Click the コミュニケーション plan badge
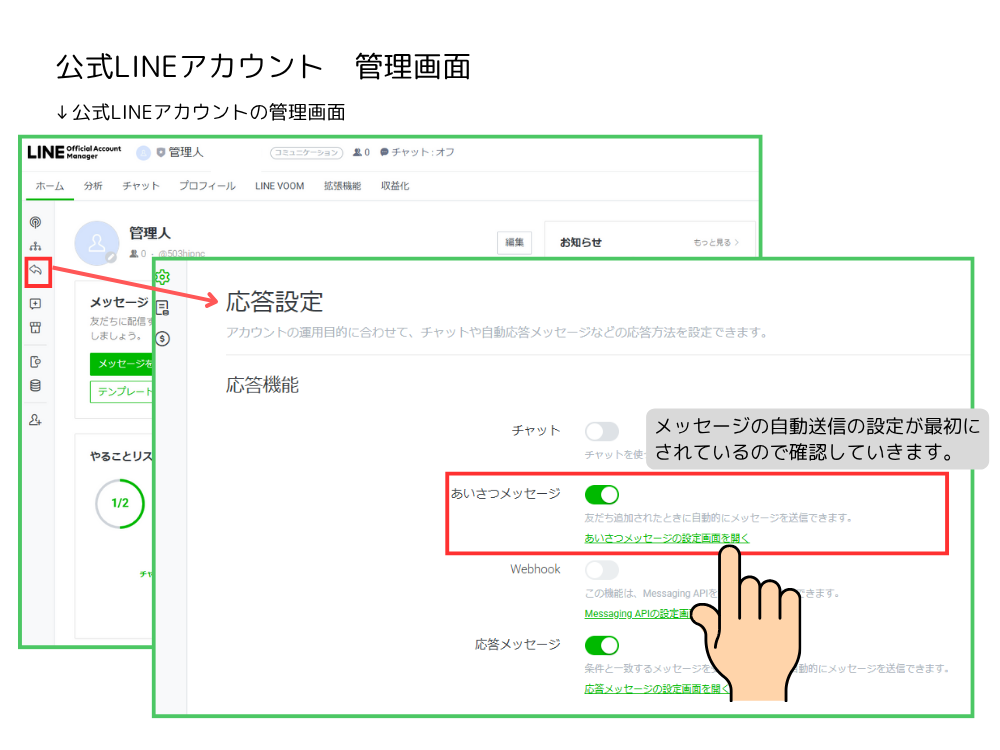1000x750 pixels. pos(307,152)
